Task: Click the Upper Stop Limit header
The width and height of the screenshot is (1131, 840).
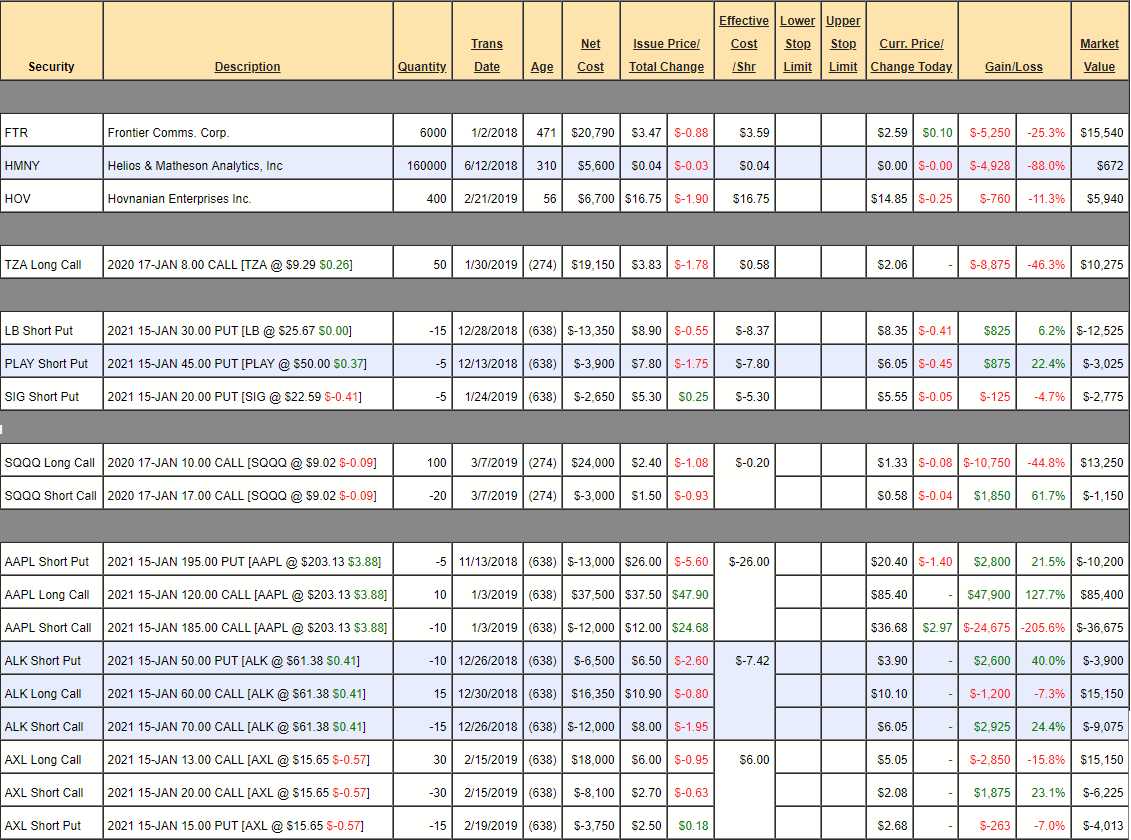Action: pyautogui.click(x=843, y=44)
